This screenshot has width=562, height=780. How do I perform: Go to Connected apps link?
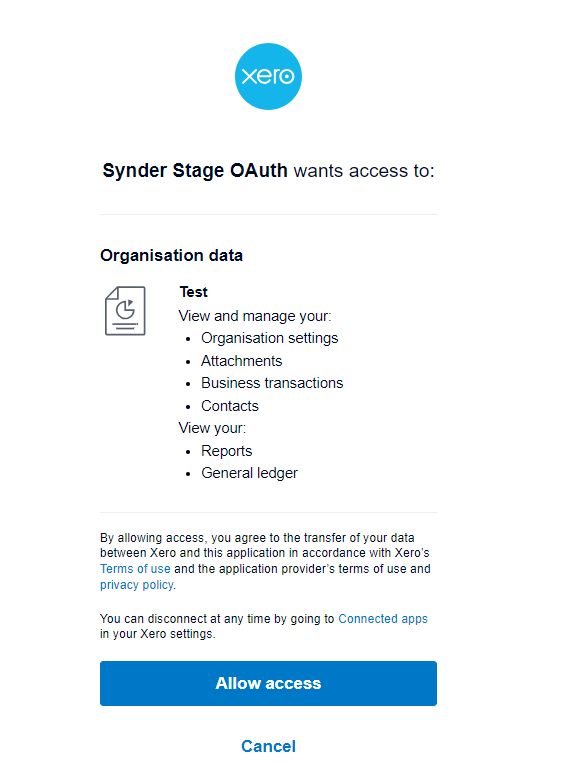coord(383,618)
